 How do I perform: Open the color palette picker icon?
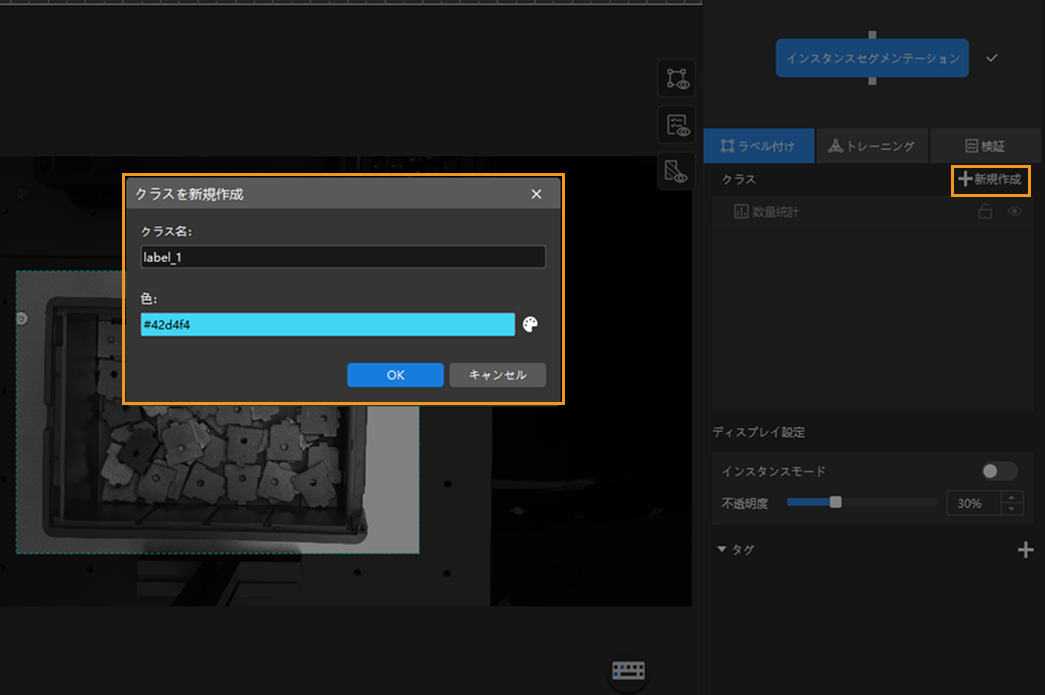530,325
